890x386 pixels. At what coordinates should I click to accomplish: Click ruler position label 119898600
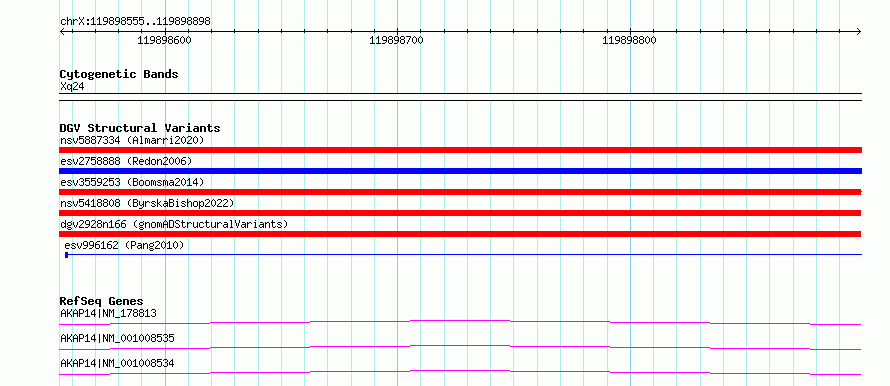pyautogui.click(x=165, y=40)
